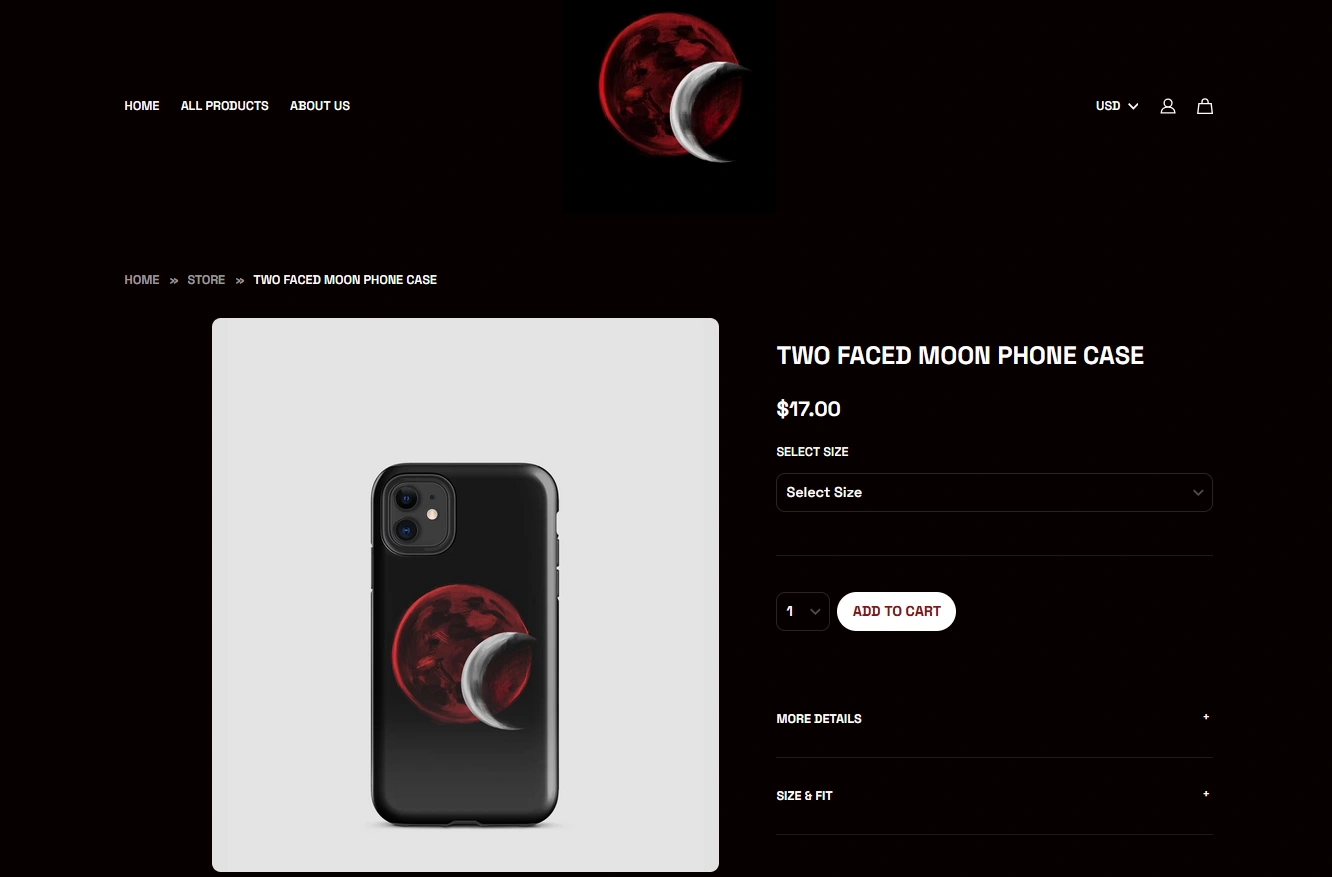Open ALL PRODUCTS in the navigation

[x=225, y=106]
